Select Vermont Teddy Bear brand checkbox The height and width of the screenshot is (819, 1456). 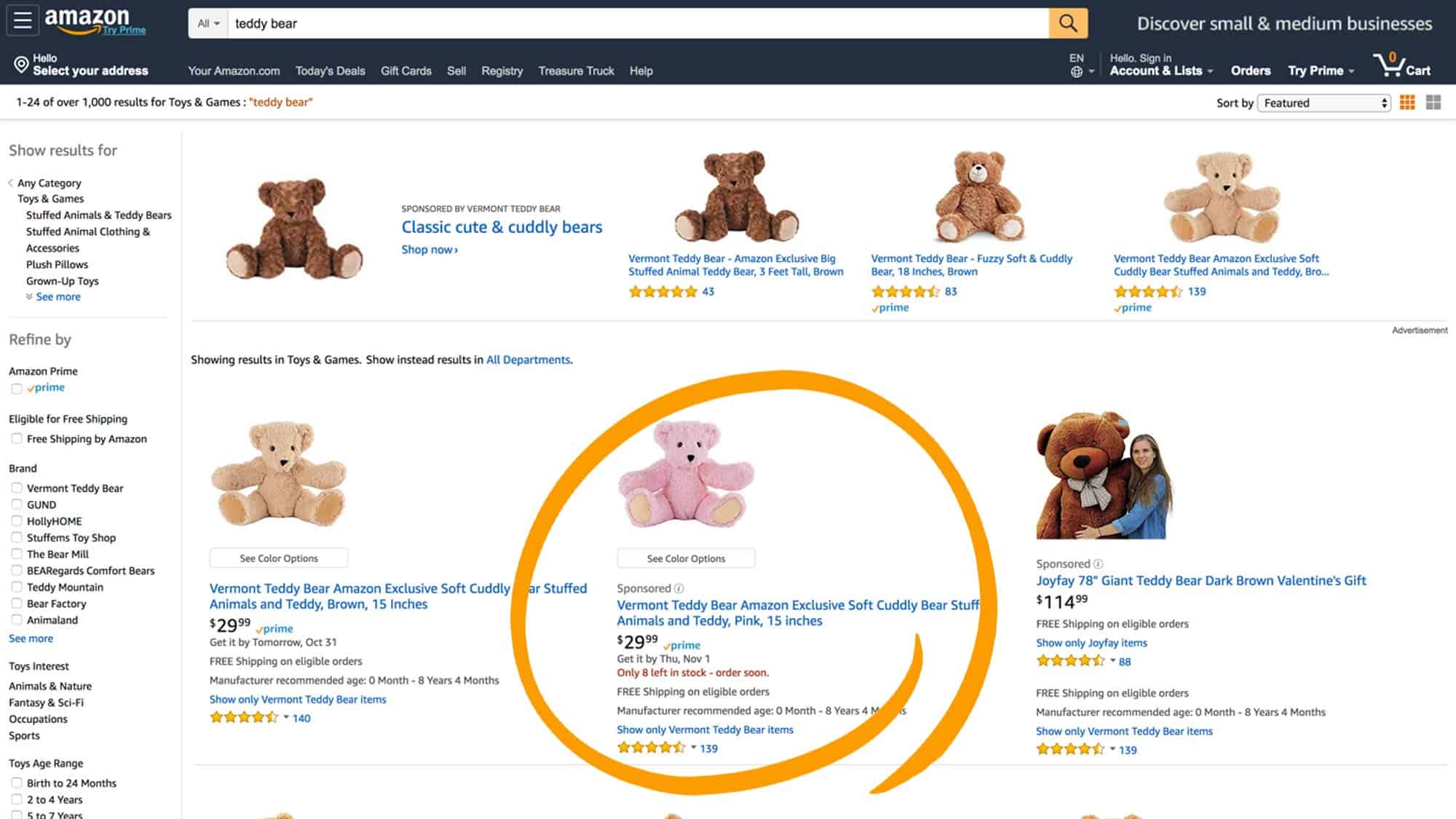(15, 488)
